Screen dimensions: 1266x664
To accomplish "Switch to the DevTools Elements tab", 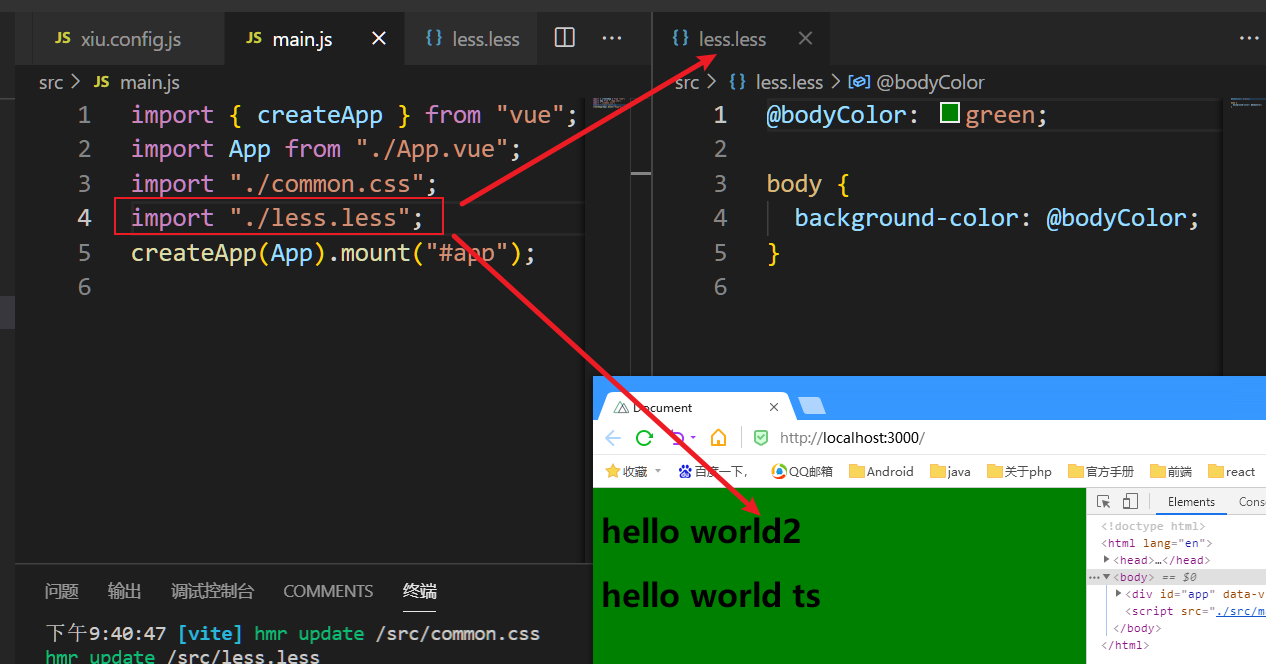I will pos(1191,502).
